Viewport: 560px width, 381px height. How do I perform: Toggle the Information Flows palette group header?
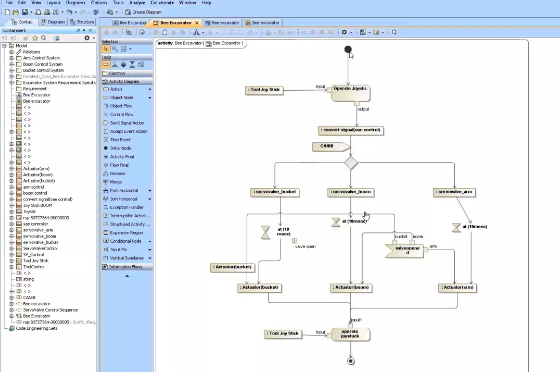coord(127,267)
